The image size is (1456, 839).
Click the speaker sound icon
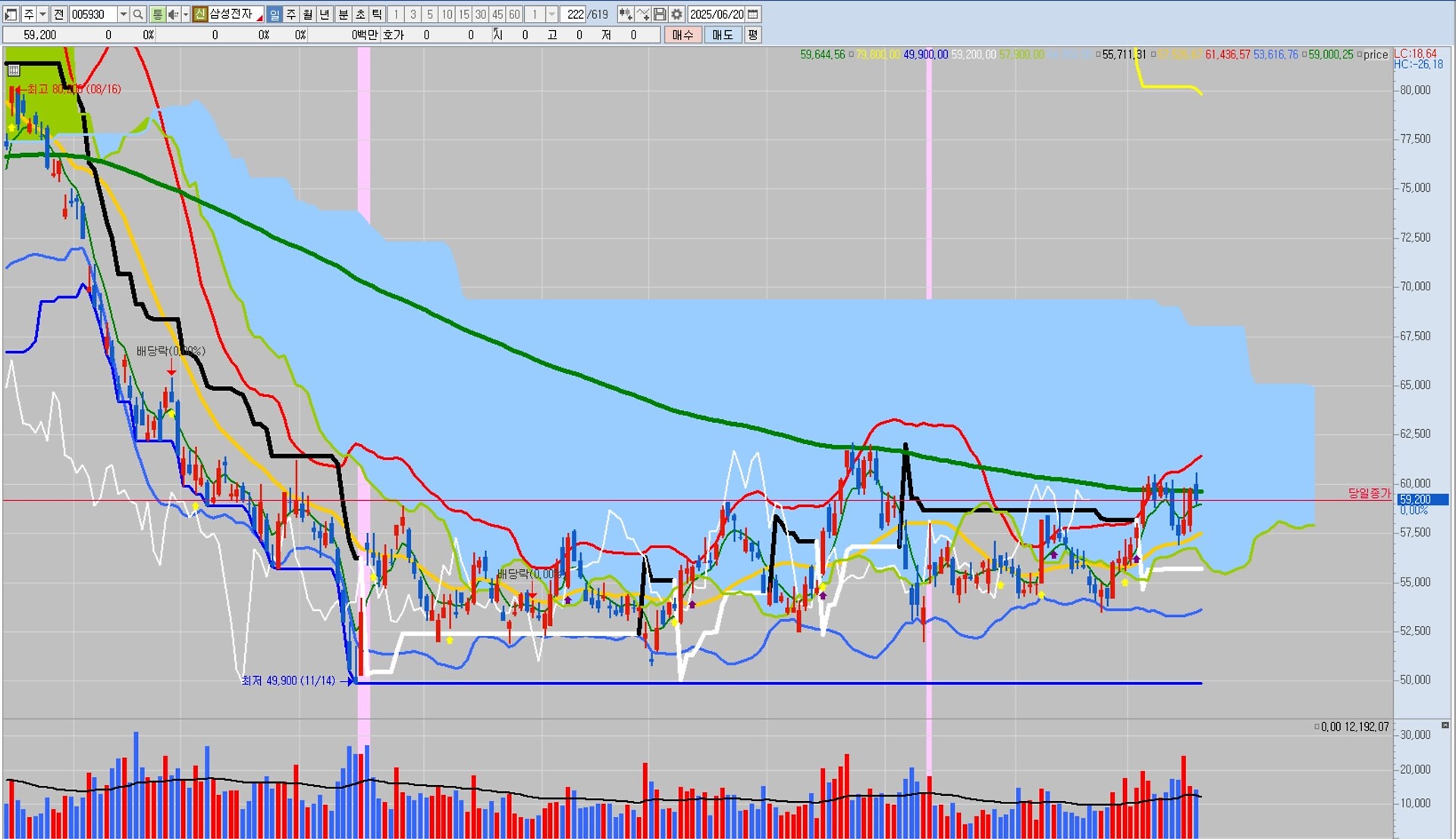[x=173, y=14]
